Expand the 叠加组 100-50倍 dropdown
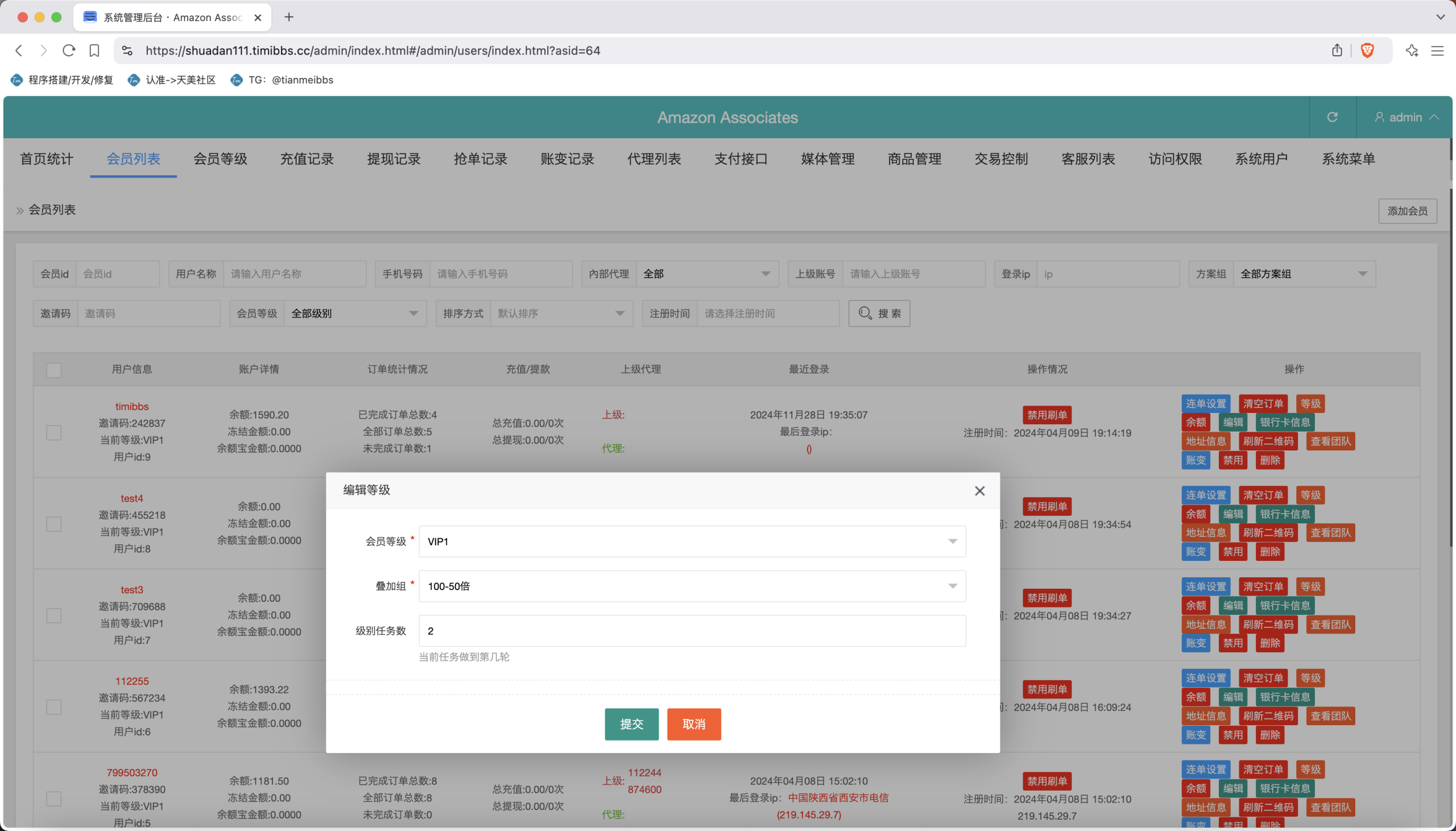The height and width of the screenshot is (831, 1456). click(692, 586)
